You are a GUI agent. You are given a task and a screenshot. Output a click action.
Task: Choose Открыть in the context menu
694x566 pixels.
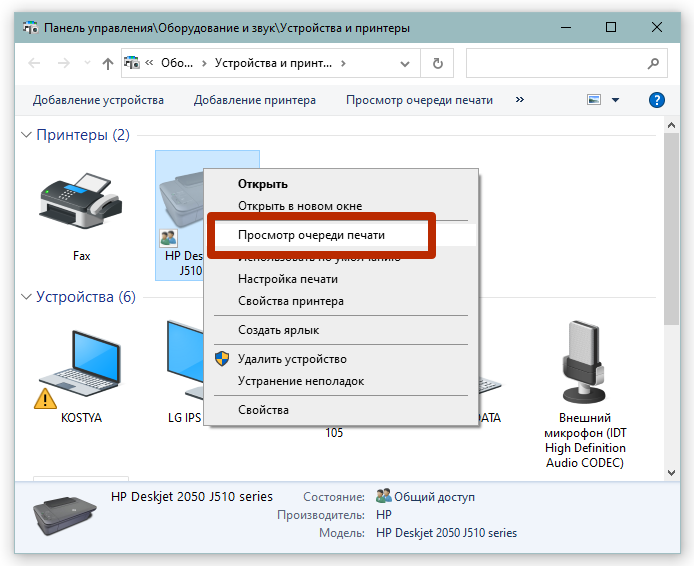(341, 184)
